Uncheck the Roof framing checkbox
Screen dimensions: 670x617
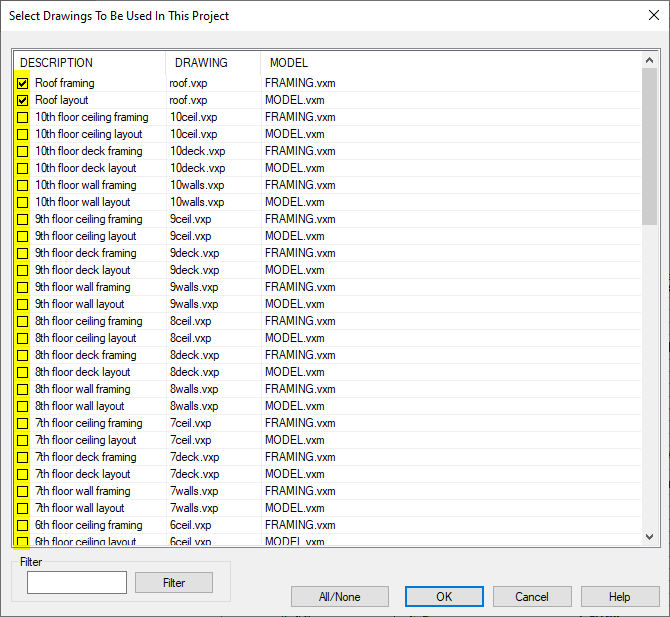tap(22, 84)
